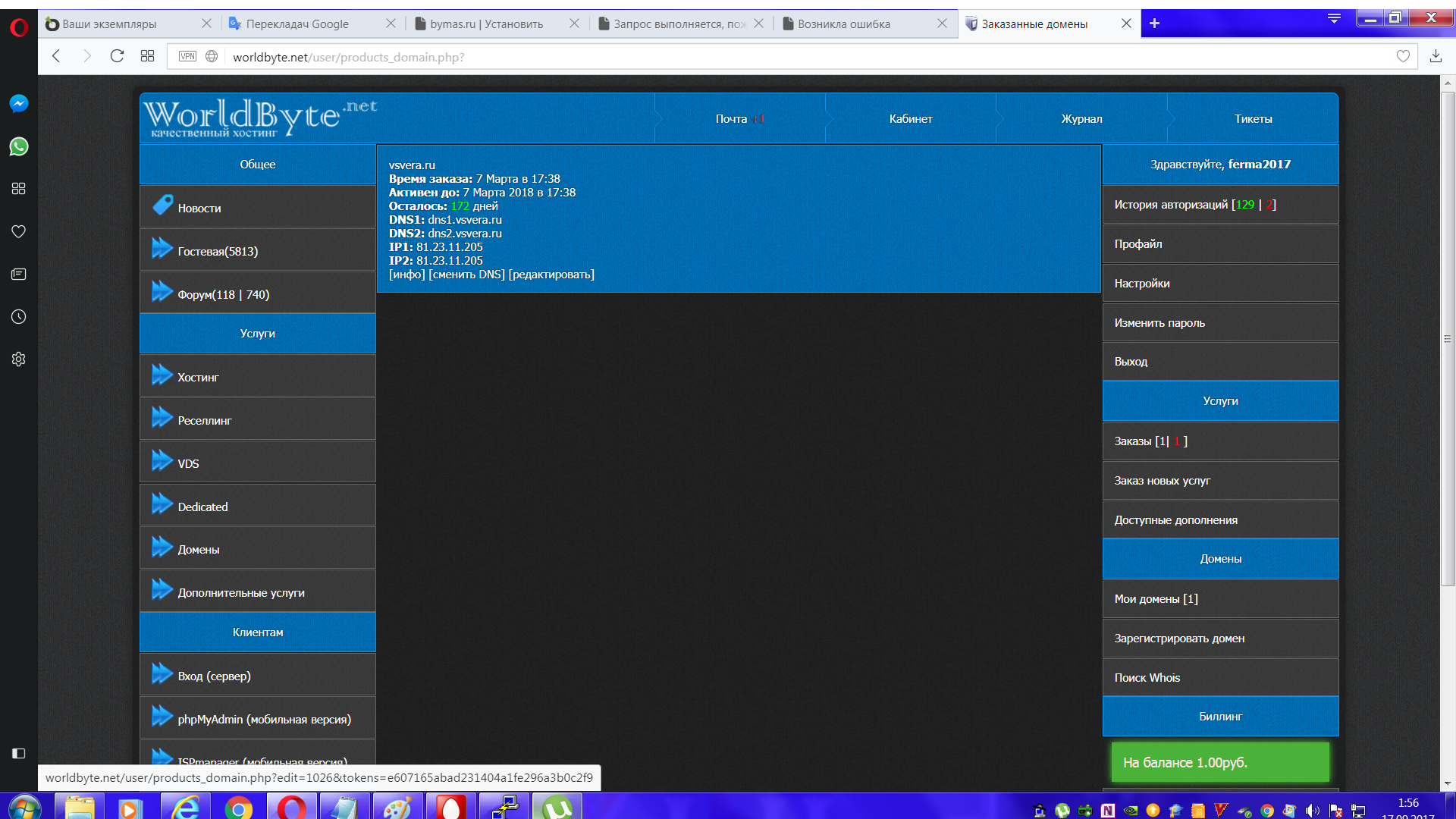Open Messenger in the Opera sidebar
This screenshot has width=1456, height=819.
click(19, 104)
